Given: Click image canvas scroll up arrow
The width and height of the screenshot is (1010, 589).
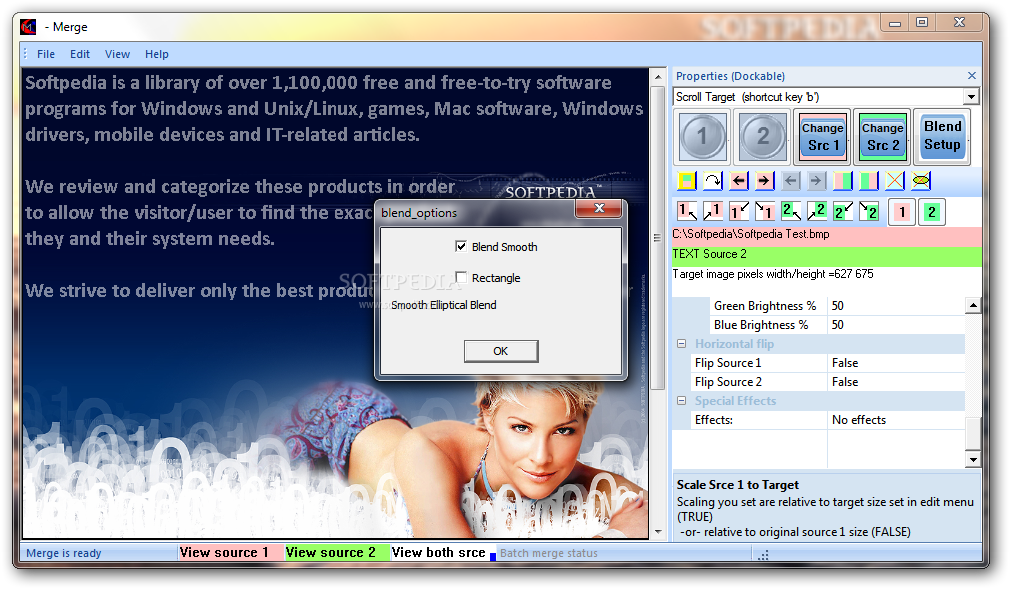Looking at the screenshot, I should [658, 77].
